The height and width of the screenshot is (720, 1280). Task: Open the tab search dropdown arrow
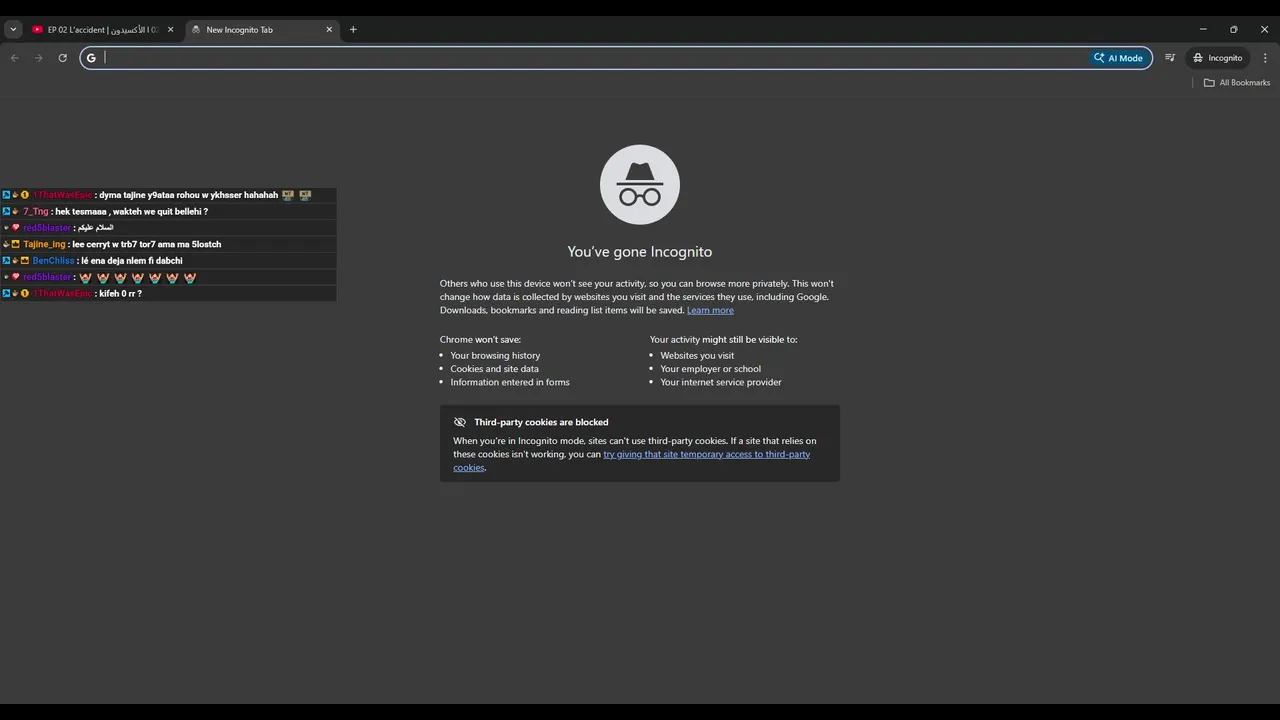tap(13, 30)
